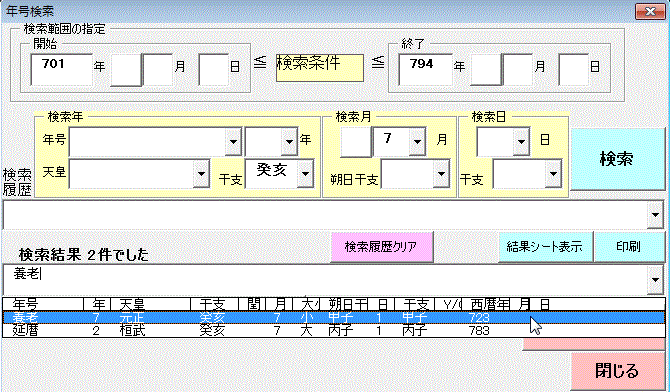This screenshot has width=670, height=392.
Task: Open the 検索年 干支 dropdown showing 癸亥
Action: point(305,174)
